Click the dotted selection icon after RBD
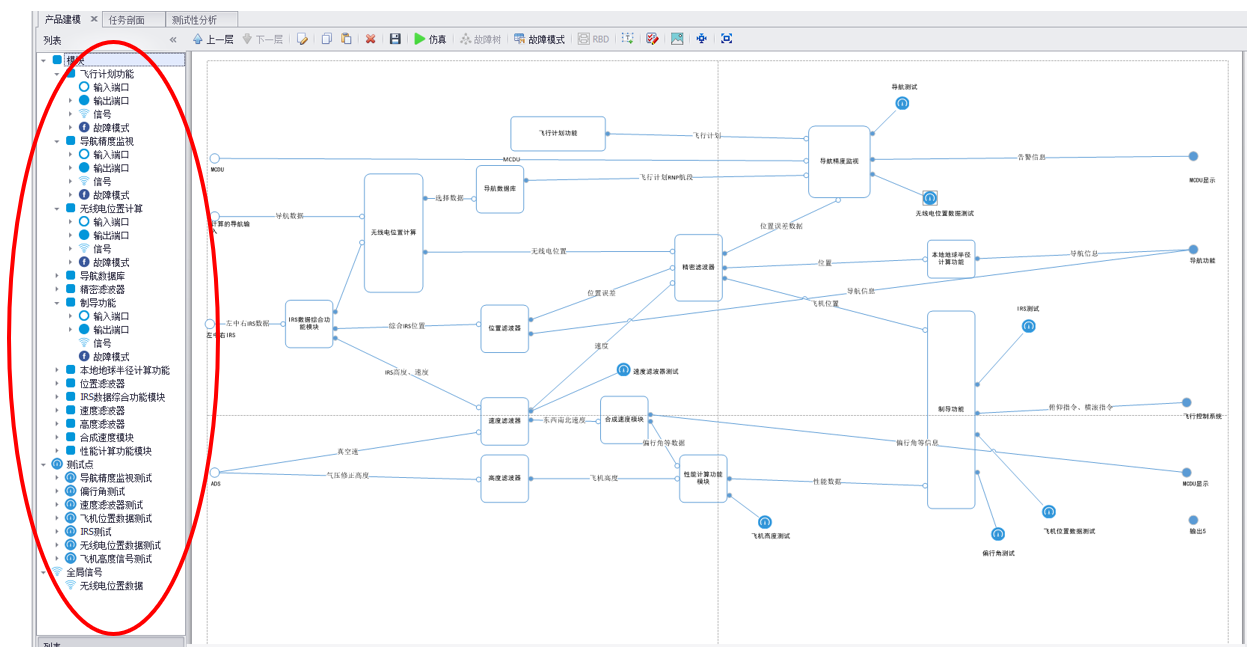 coord(628,39)
